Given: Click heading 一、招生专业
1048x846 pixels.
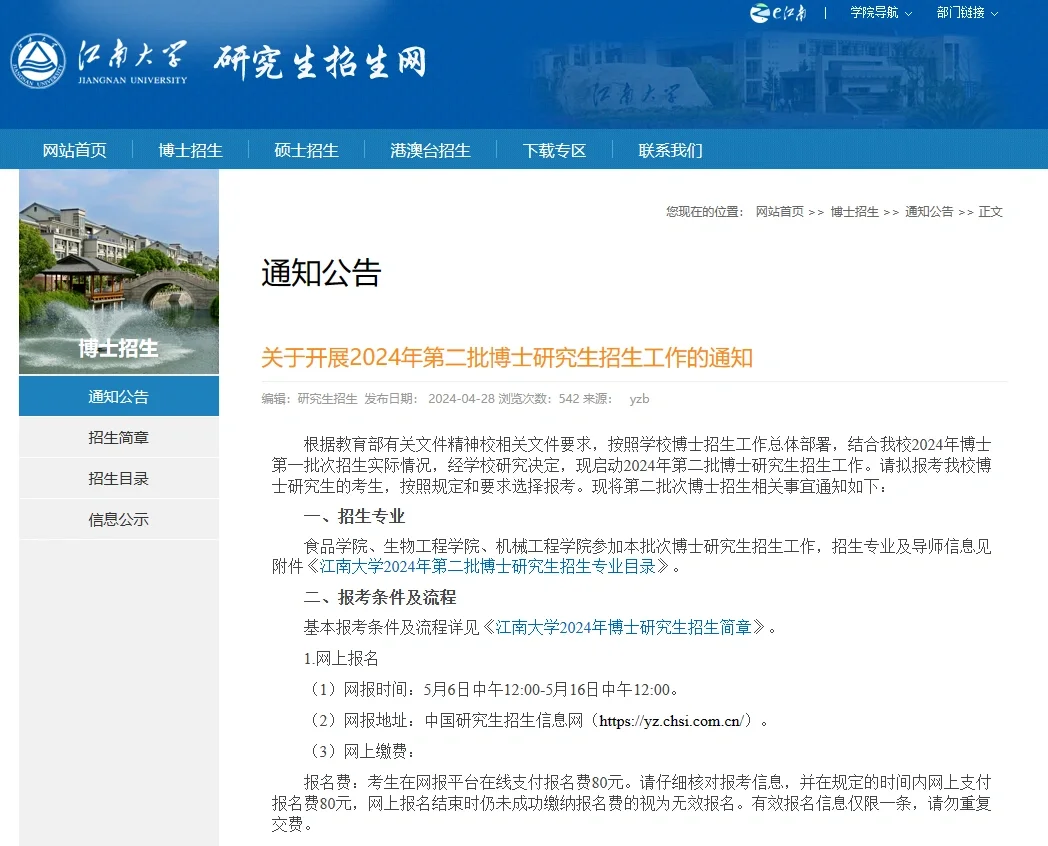Looking at the screenshot, I should point(354,517).
